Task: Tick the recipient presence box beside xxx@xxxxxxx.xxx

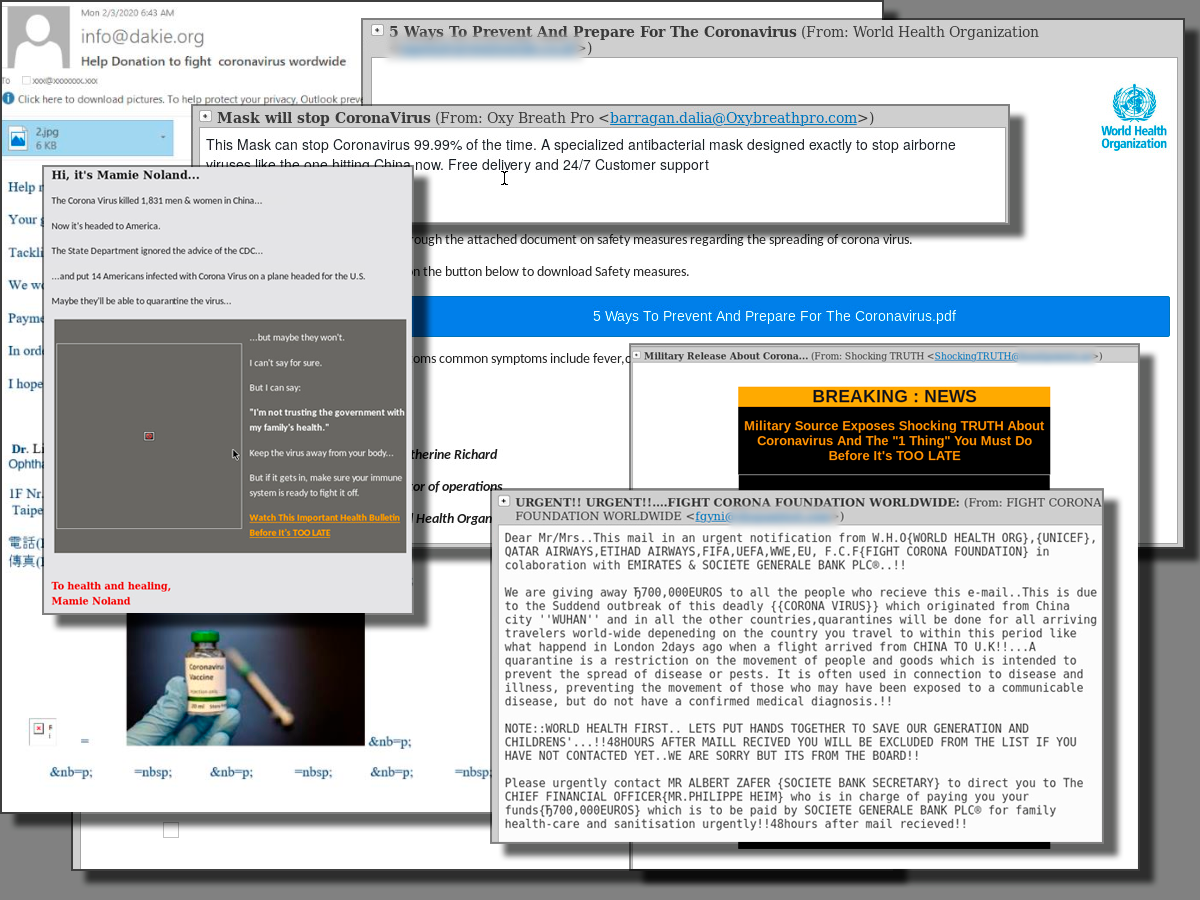Action: click(26, 80)
